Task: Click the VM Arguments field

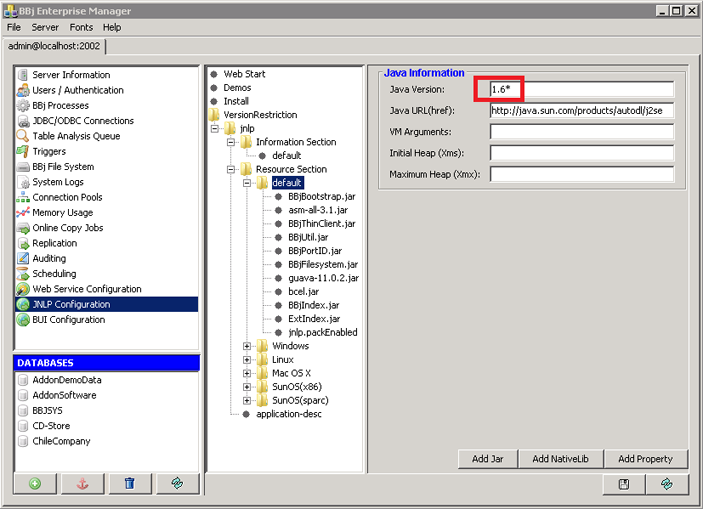Action: (582, 132)
